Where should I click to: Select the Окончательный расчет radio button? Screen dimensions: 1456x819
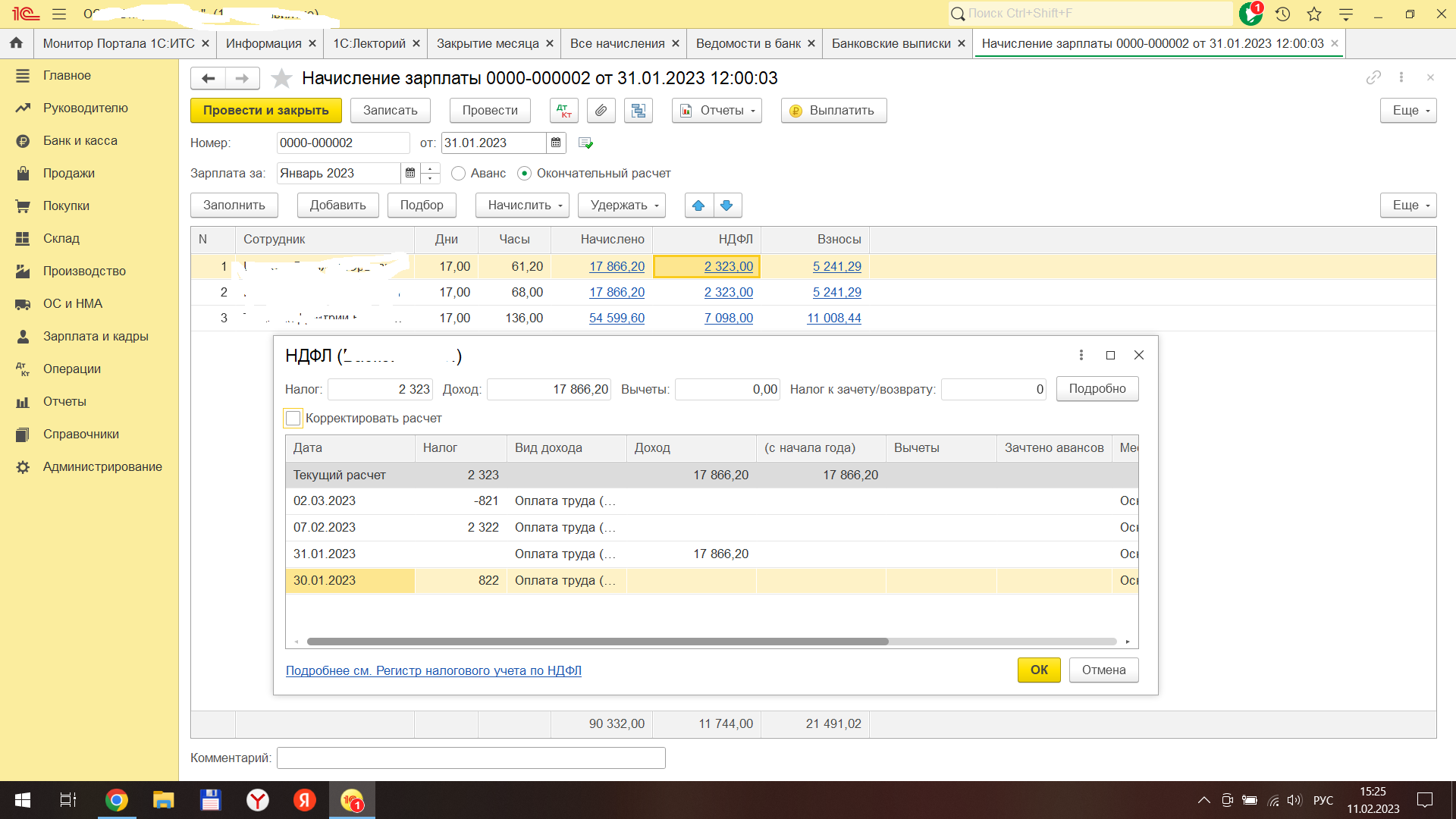point(524,174)
